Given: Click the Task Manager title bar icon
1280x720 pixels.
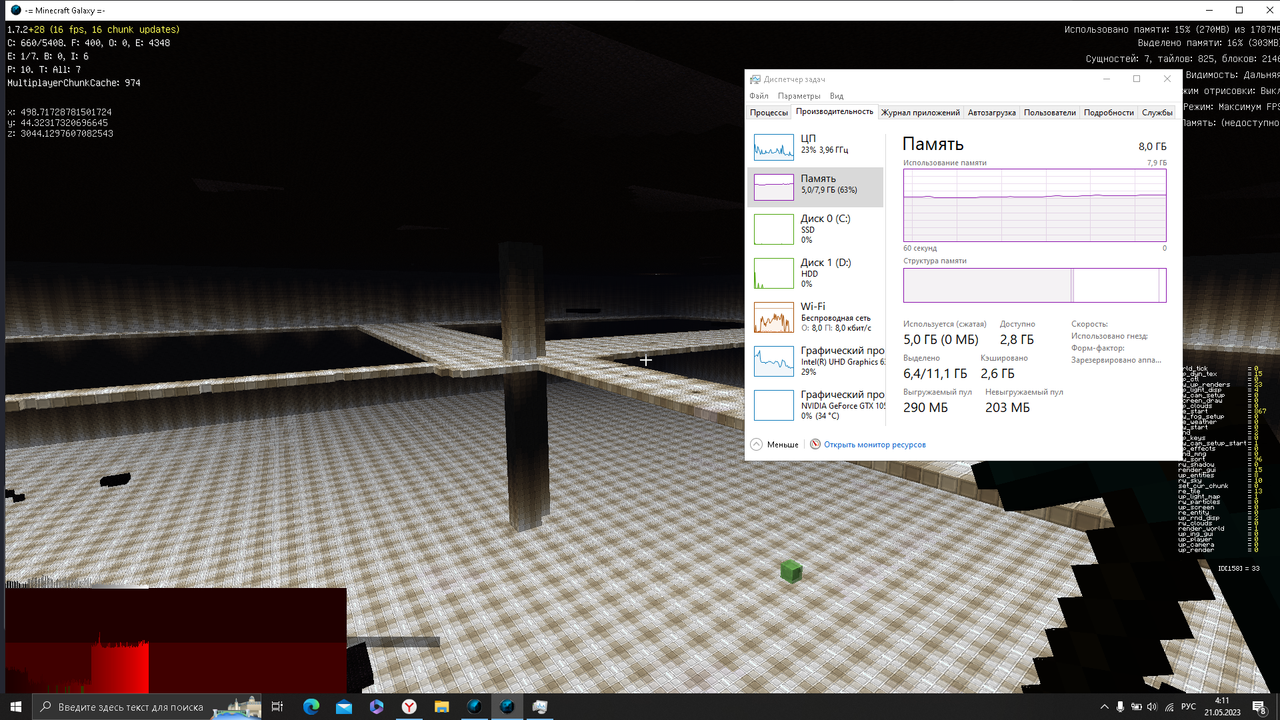Looking at the screenshot, I should 756,79.
